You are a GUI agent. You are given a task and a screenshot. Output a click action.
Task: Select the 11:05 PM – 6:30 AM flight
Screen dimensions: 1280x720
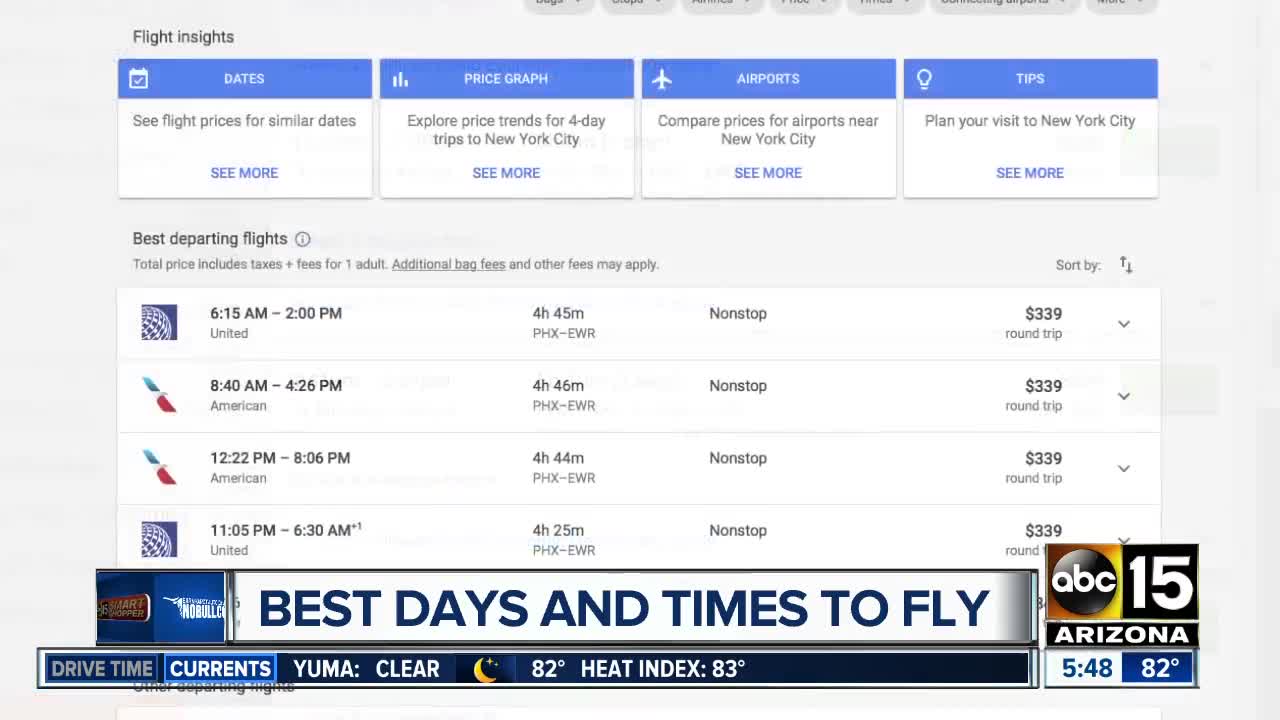(639, 539)
